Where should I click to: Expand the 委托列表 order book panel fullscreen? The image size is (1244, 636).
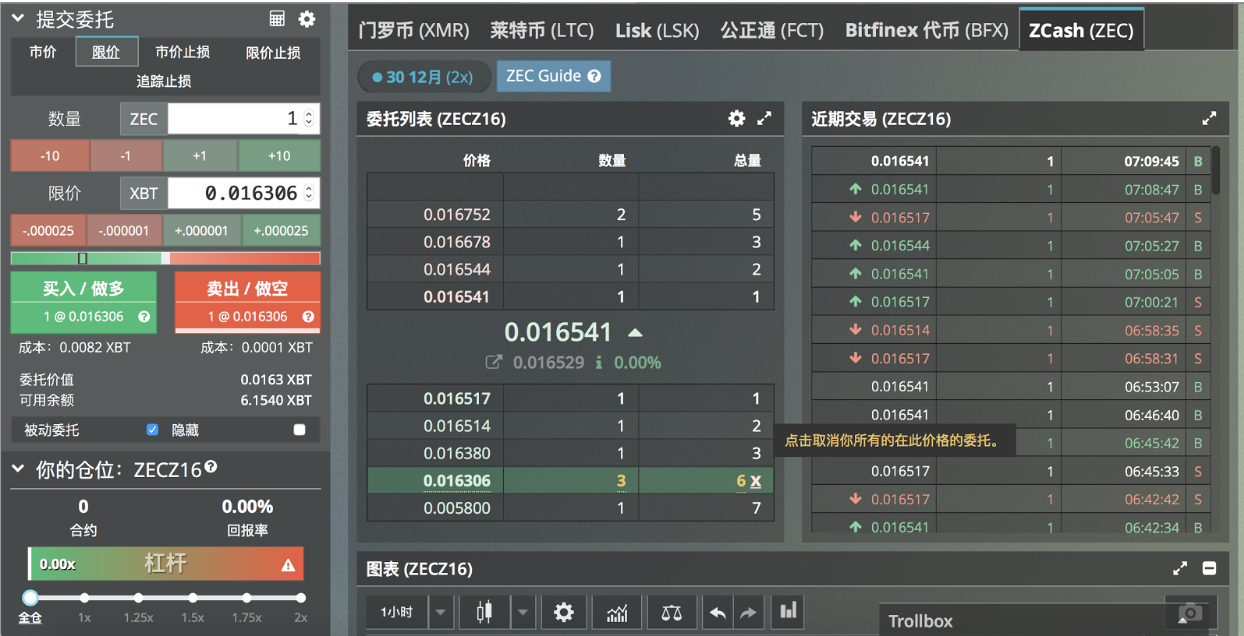point(765,118)
